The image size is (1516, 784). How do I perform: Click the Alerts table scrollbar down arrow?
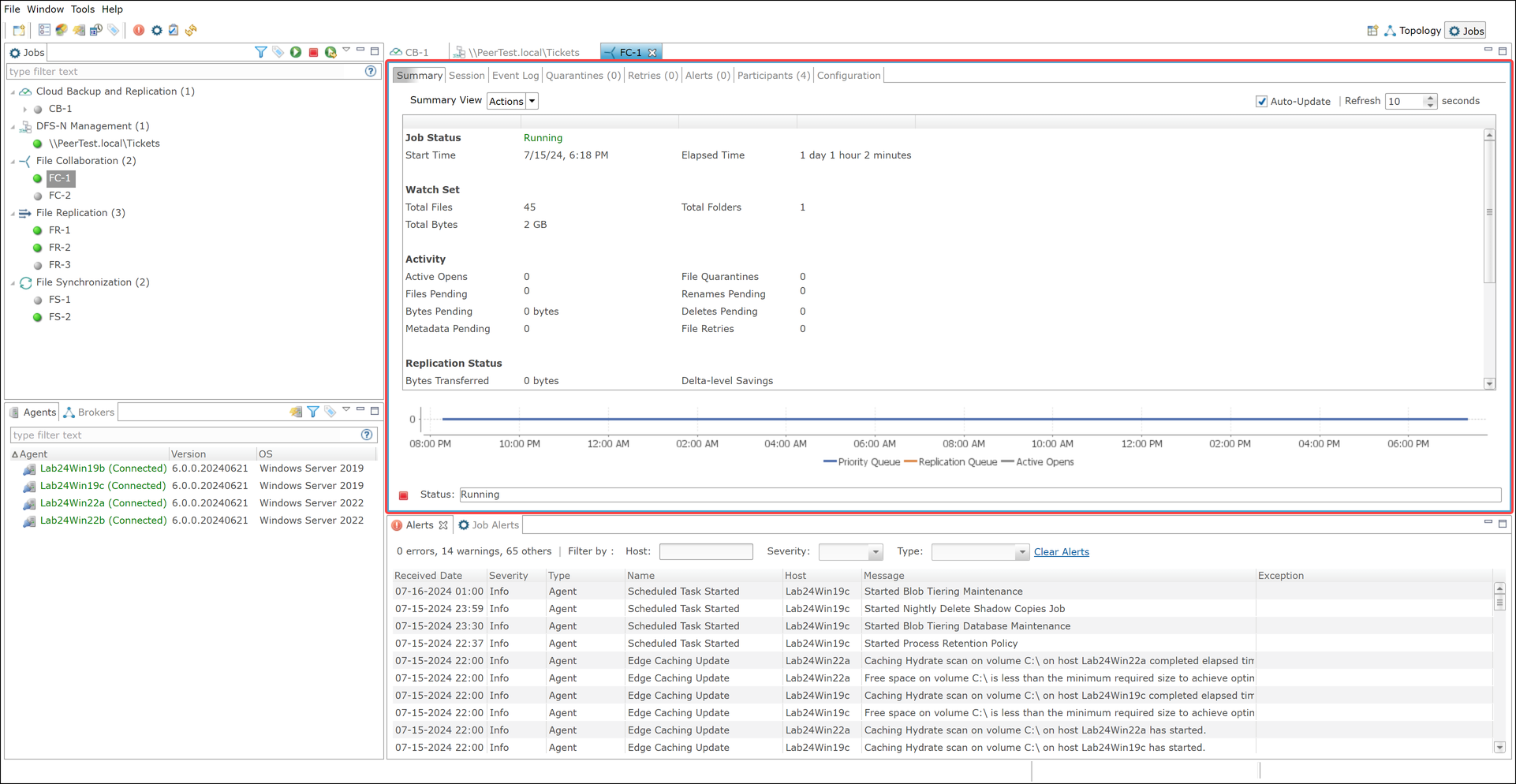1499,747
